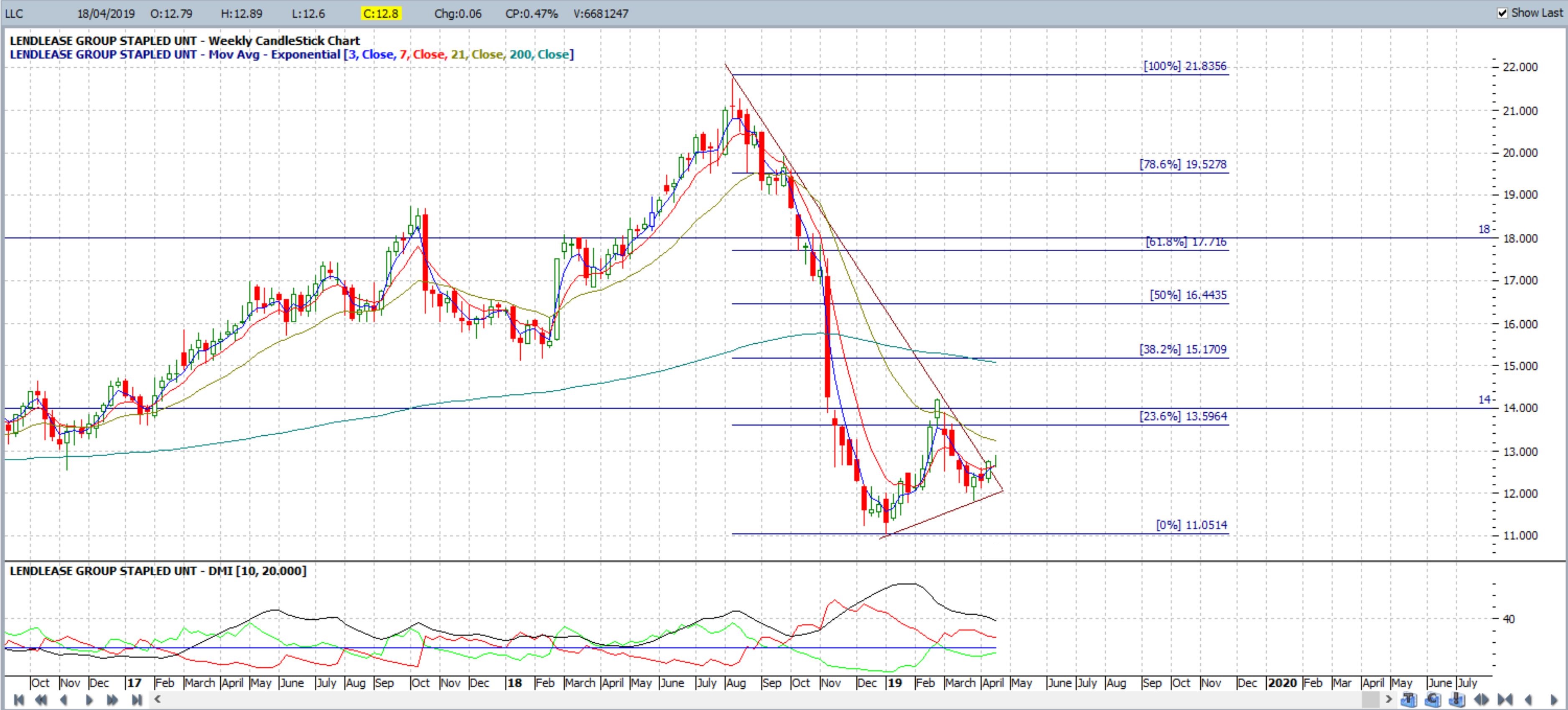Click the scrollbar's left chevron arrow

[x=157, y=699]
